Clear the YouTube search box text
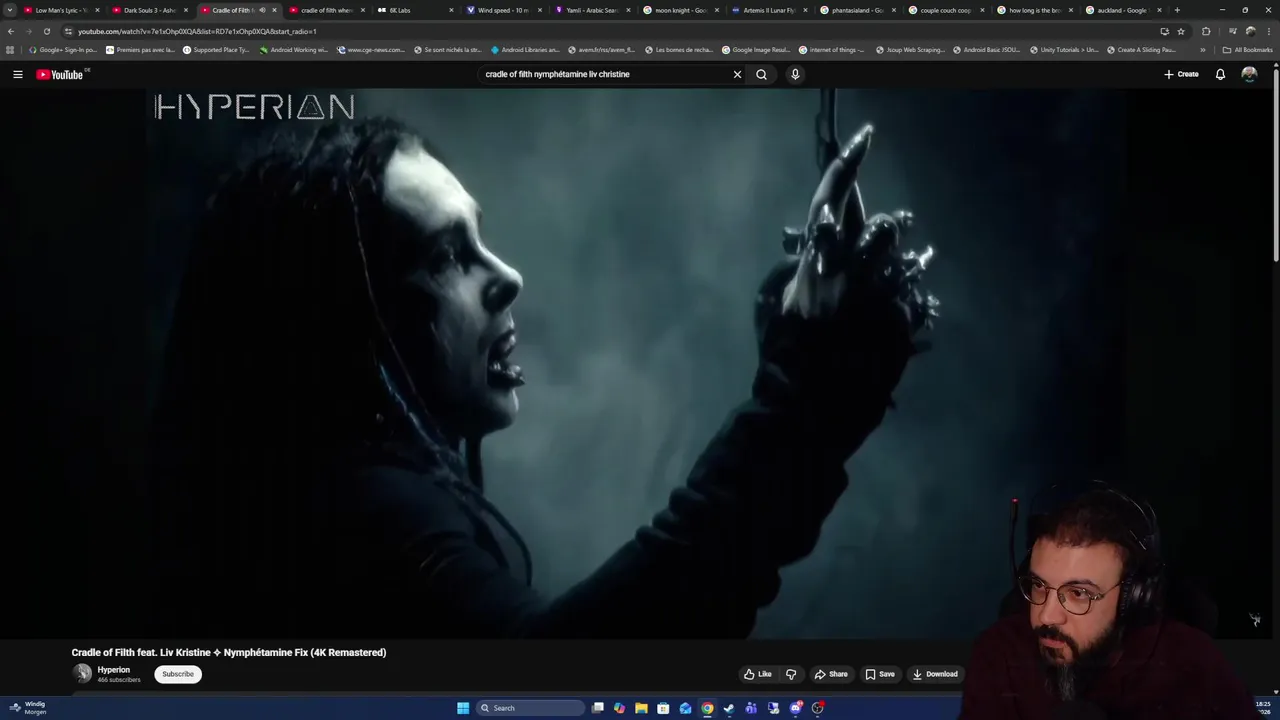Viewport: 1280px width, 720px height. click(737, 74)
